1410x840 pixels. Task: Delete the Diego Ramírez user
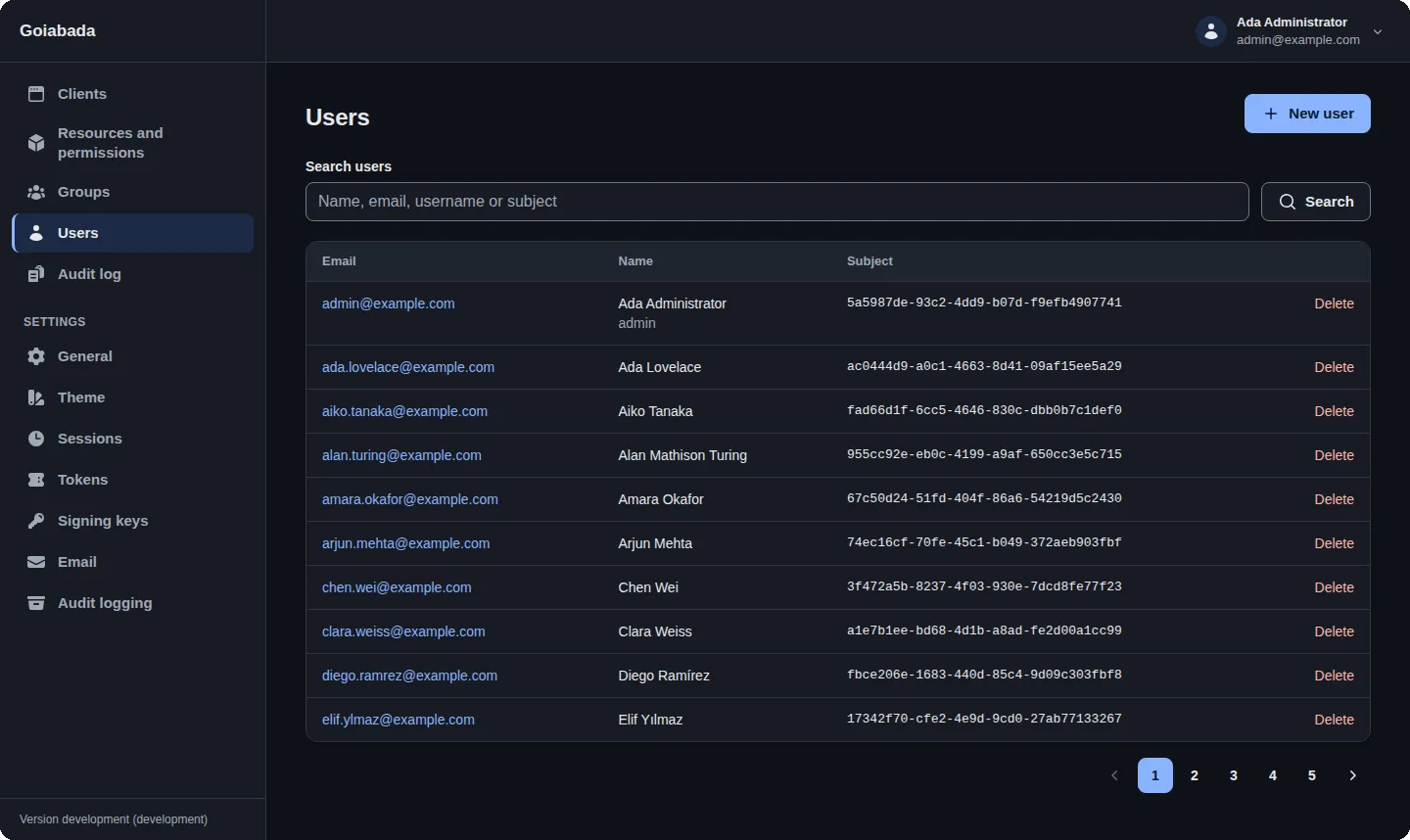(x=1334, y=676)
